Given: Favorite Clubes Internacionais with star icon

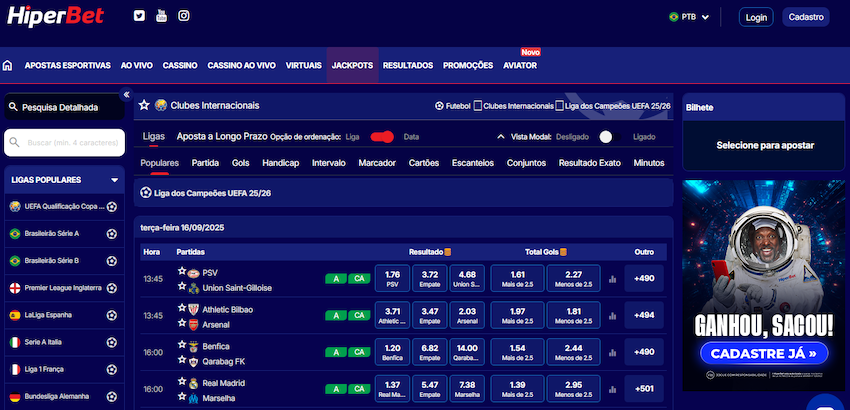Looking at the screenshot, I should [144, 105].
